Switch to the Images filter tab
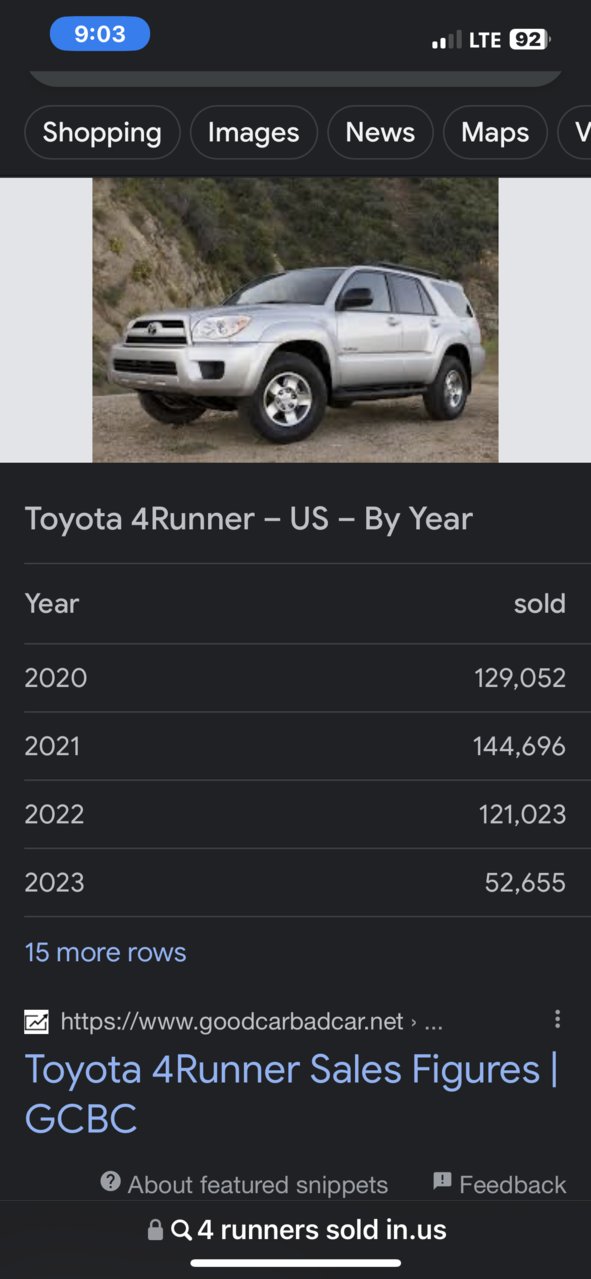 tap(253, 132)
